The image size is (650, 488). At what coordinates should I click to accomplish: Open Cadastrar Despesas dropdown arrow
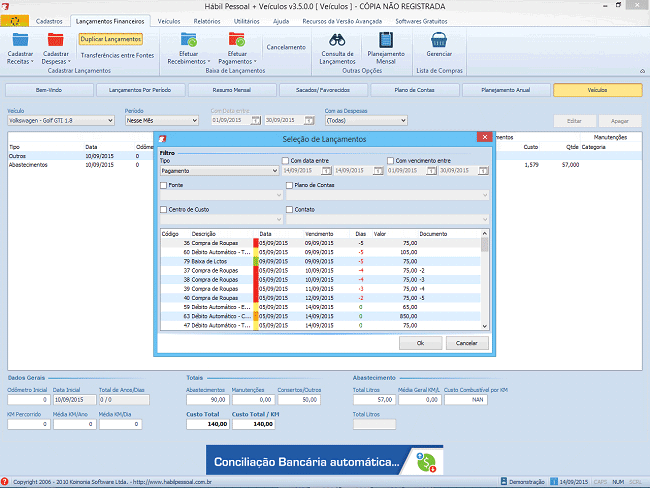[69, 62]
